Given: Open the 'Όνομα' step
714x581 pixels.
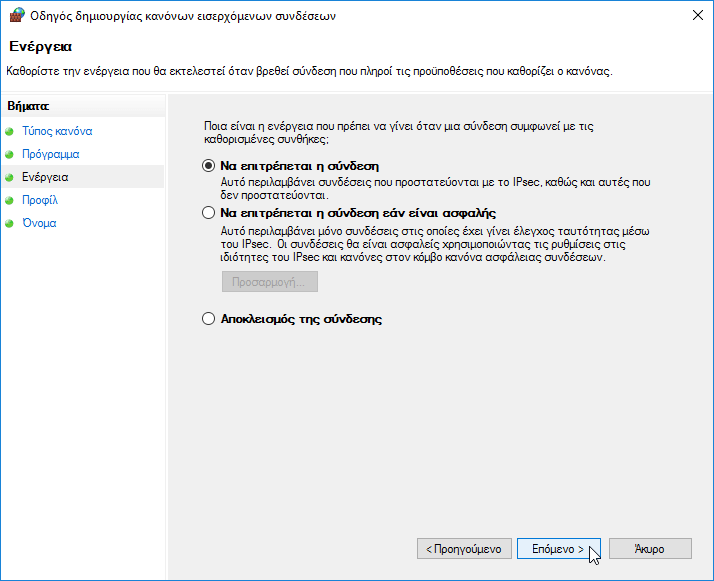Looking at the screenshot, I should click(x=39, y=223).
